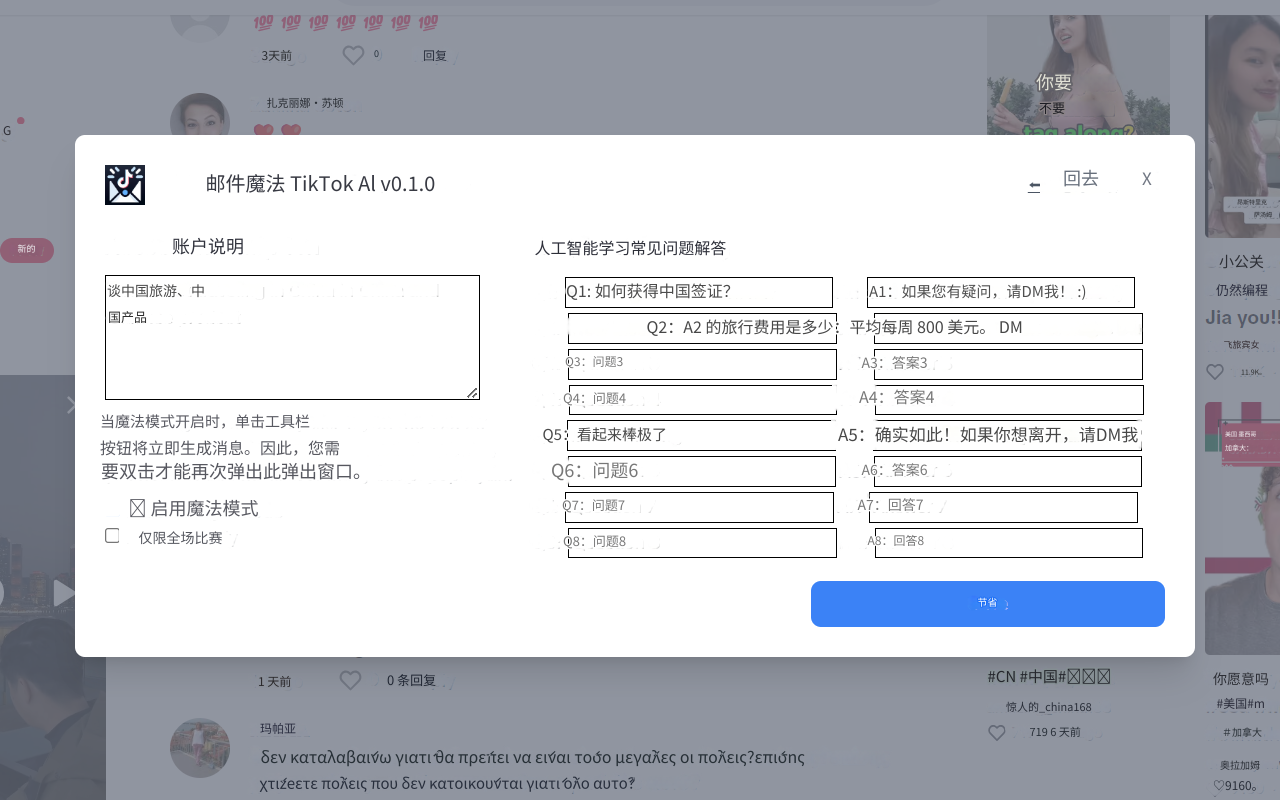Click the 惊人的_china168 username
Image resolution: width=1280 pixels, height=800 pixels.
tap(1049, 707)
